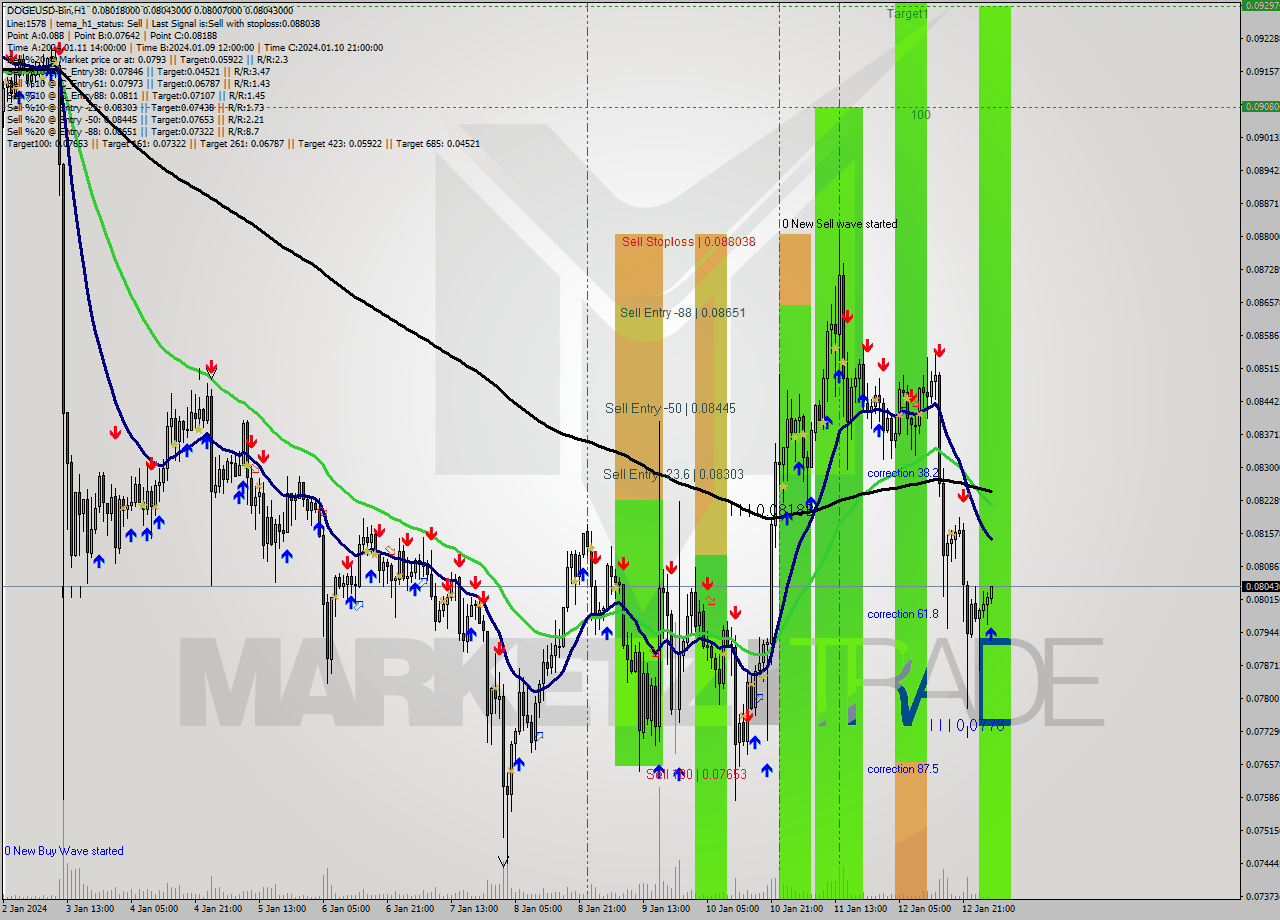Click the 0.07944 price axis value

1262,632
